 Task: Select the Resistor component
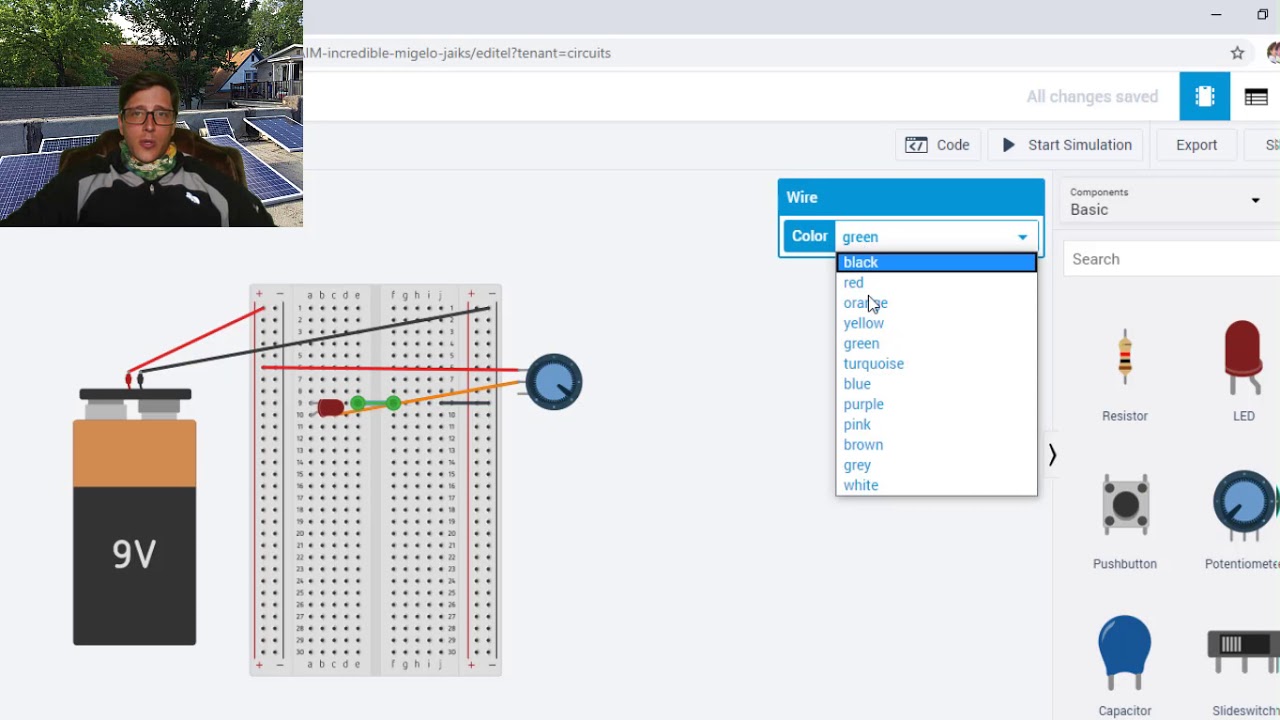(x=1125, y=370)
